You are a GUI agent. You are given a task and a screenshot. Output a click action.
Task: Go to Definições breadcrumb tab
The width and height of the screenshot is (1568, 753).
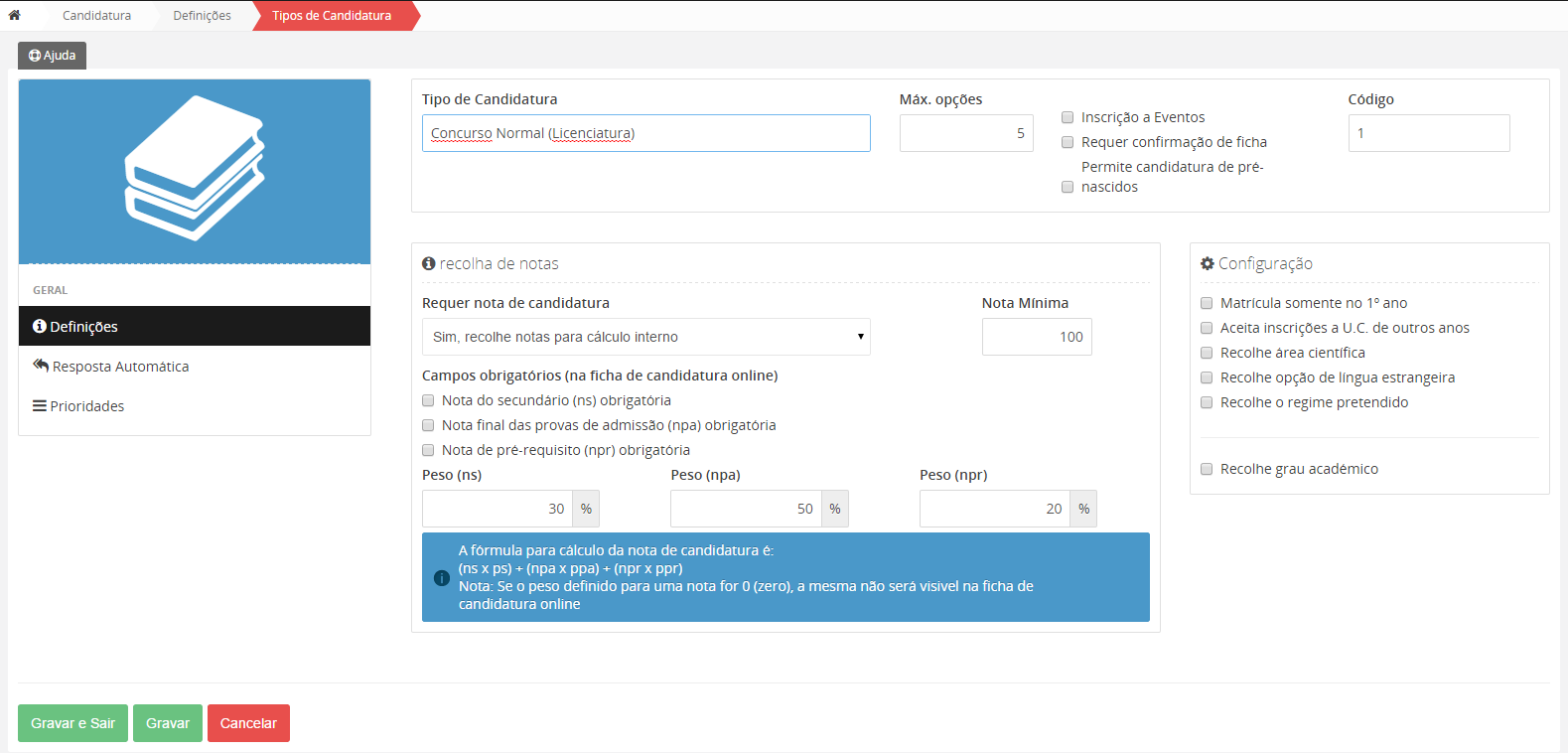[x=202, y=16]
